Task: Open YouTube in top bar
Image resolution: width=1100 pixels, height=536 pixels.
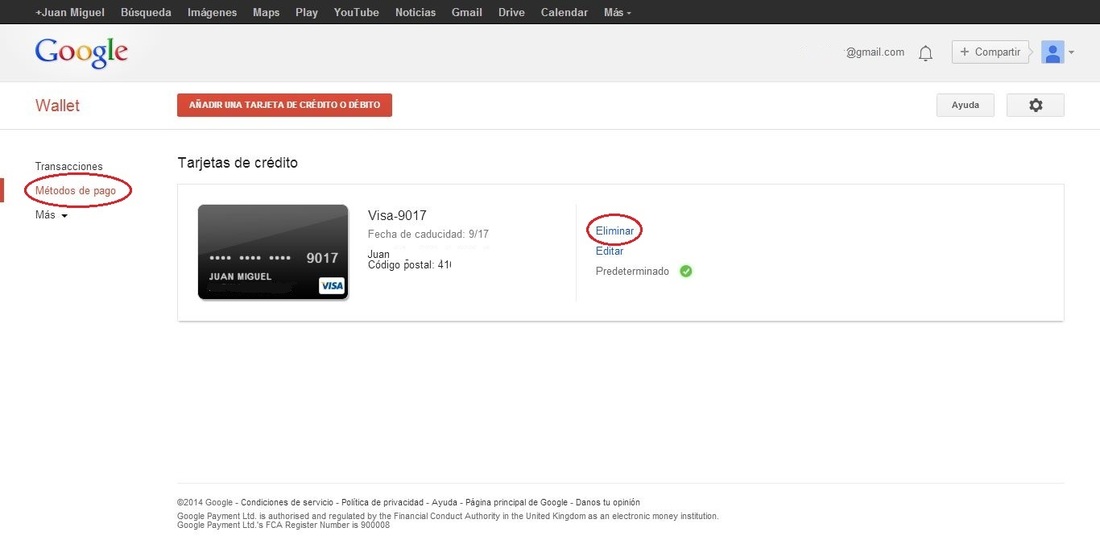Action: pyautogui.click(x=356, y=13)
